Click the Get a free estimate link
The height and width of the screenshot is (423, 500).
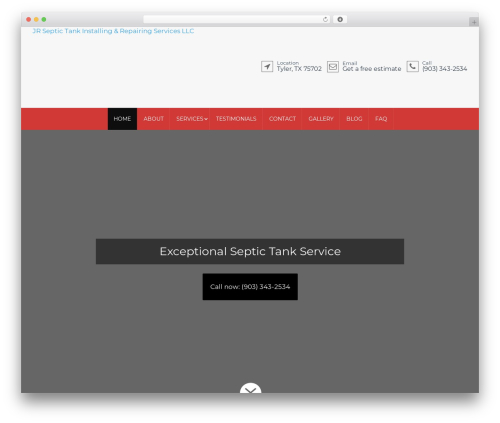point(372,69)
